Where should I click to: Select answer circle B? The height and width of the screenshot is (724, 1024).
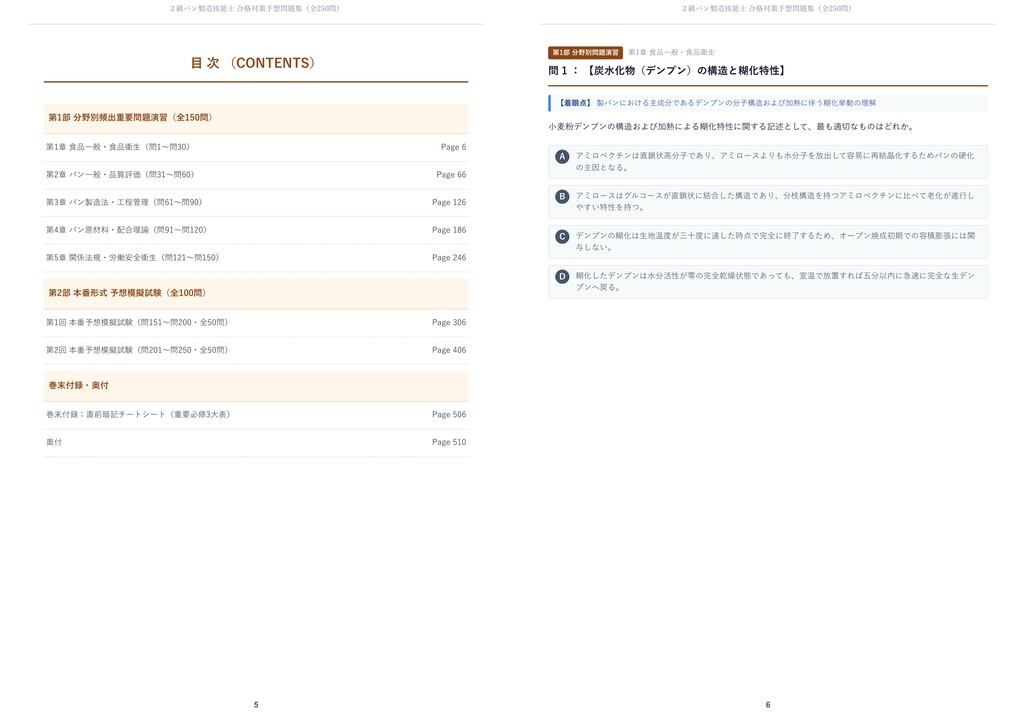point(562,197)
